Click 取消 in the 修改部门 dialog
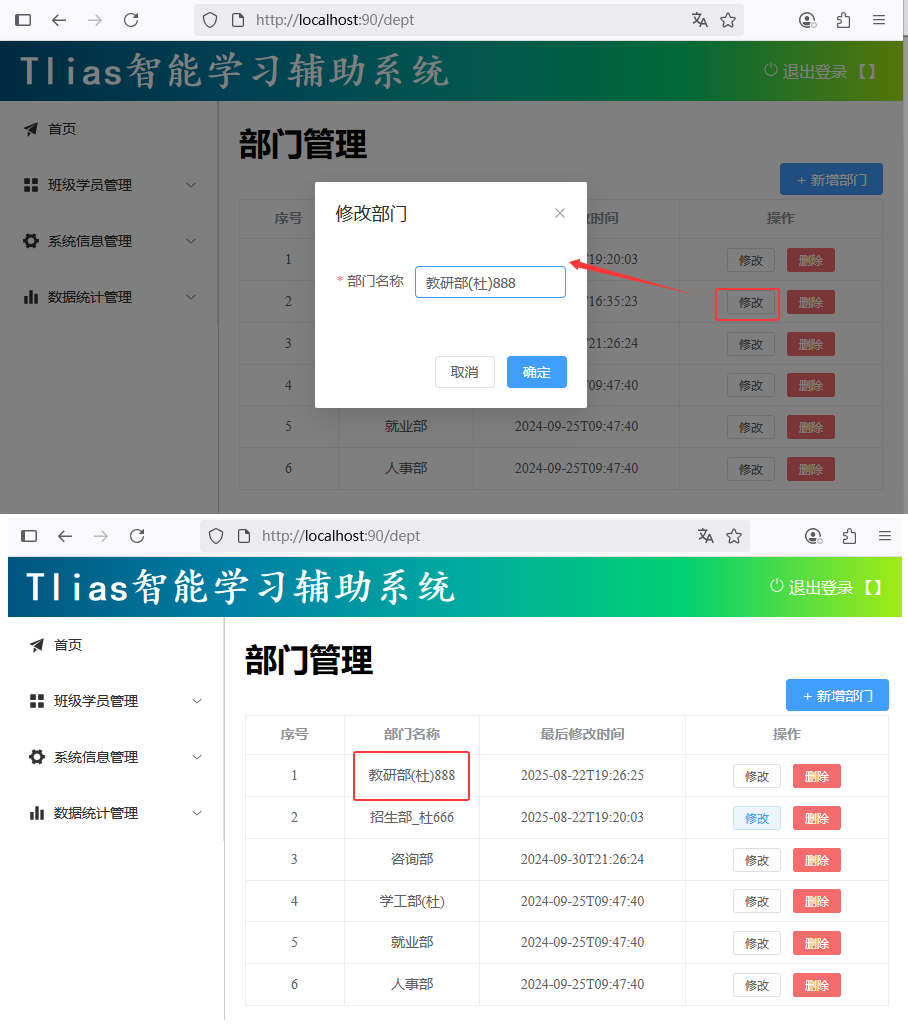This screenshot has height=1030, width=908. [x=464, y=372]
